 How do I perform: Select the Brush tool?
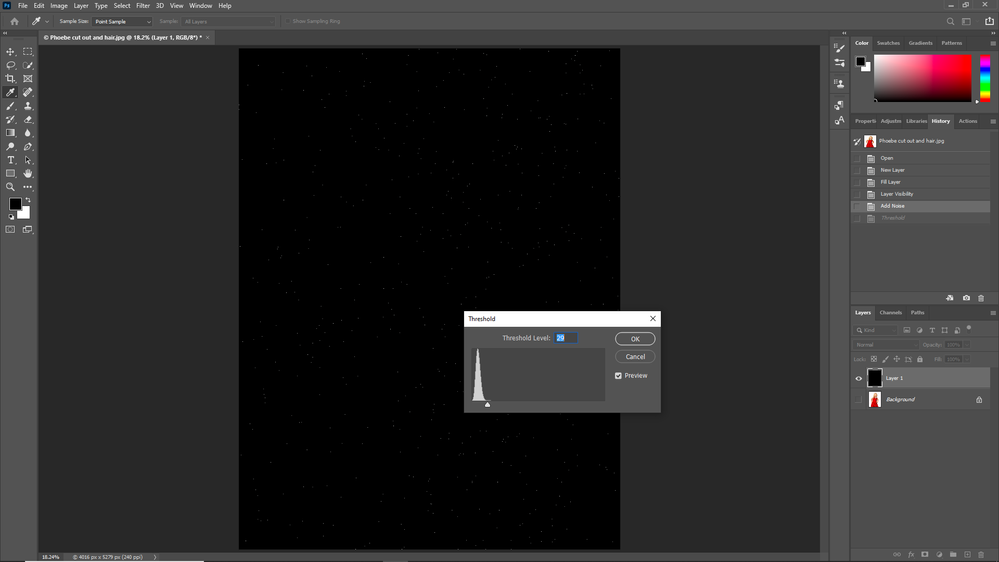tap(10, 106)
